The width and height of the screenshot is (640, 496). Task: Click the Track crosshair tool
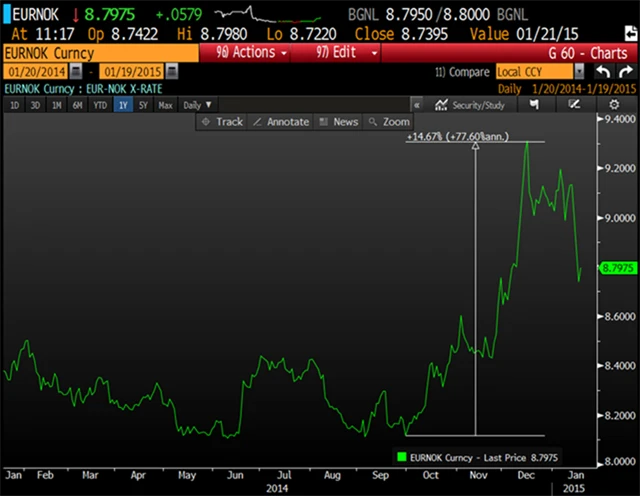click(222, 121)
